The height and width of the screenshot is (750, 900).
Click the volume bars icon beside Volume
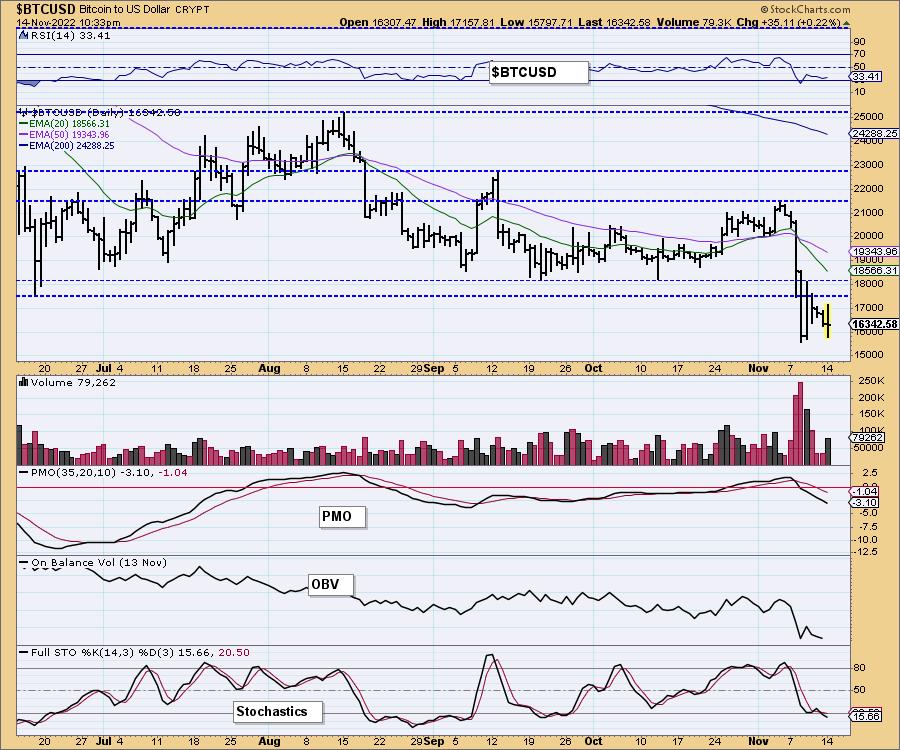(24, 382)
